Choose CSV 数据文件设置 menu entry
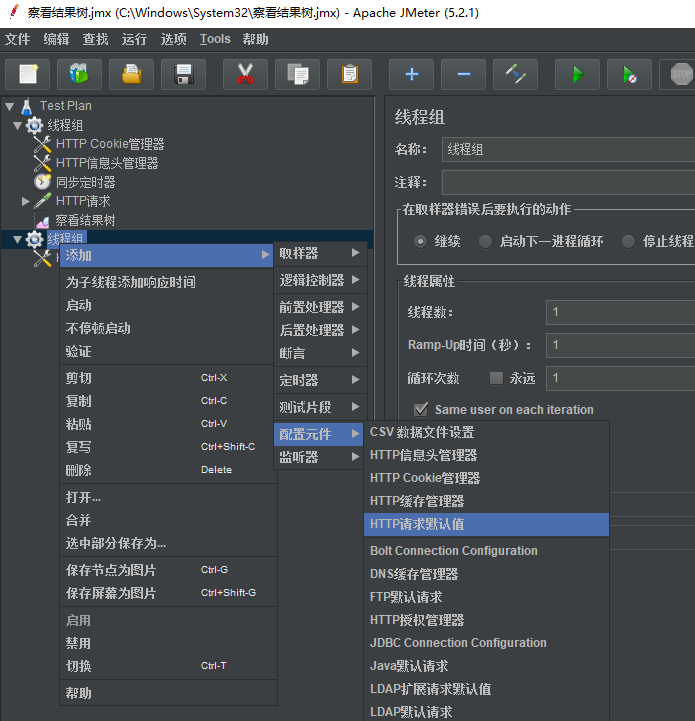 pyautogui.click(x=486, y=432)
